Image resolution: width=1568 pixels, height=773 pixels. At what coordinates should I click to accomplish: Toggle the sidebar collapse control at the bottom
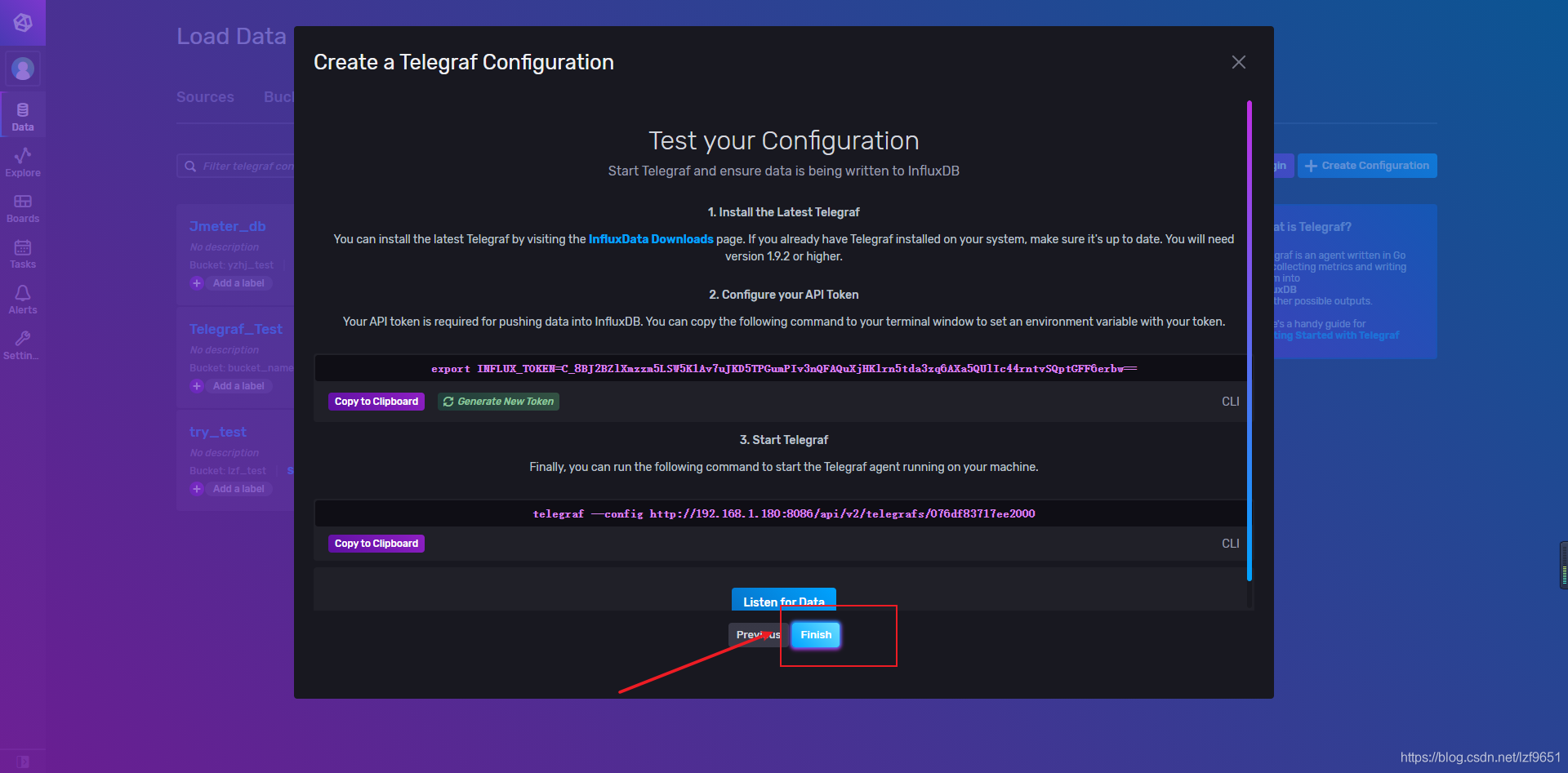(23, 762)
